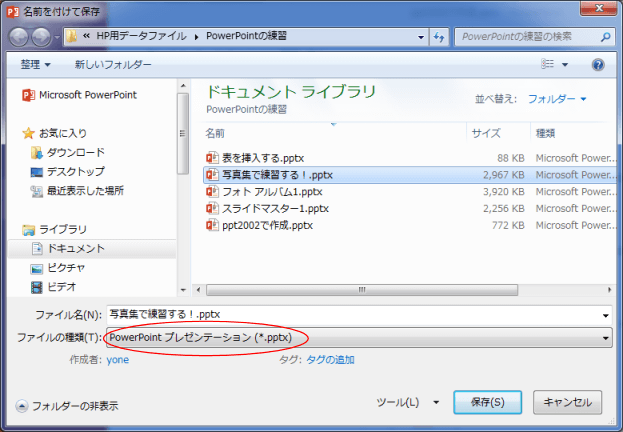This screenshot has height=432, width=623.
Task: Select ビデオ library
Action: tap(54, 287)
